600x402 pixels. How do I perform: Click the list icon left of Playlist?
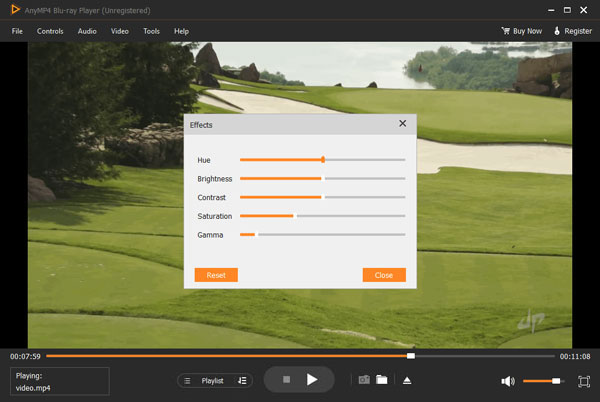point(189,381)
